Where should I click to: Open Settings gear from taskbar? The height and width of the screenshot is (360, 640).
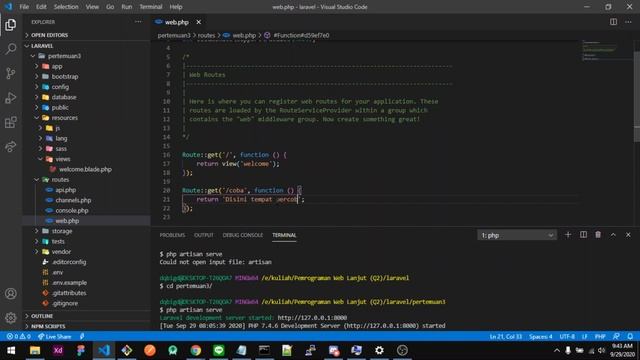coord(379,350)
